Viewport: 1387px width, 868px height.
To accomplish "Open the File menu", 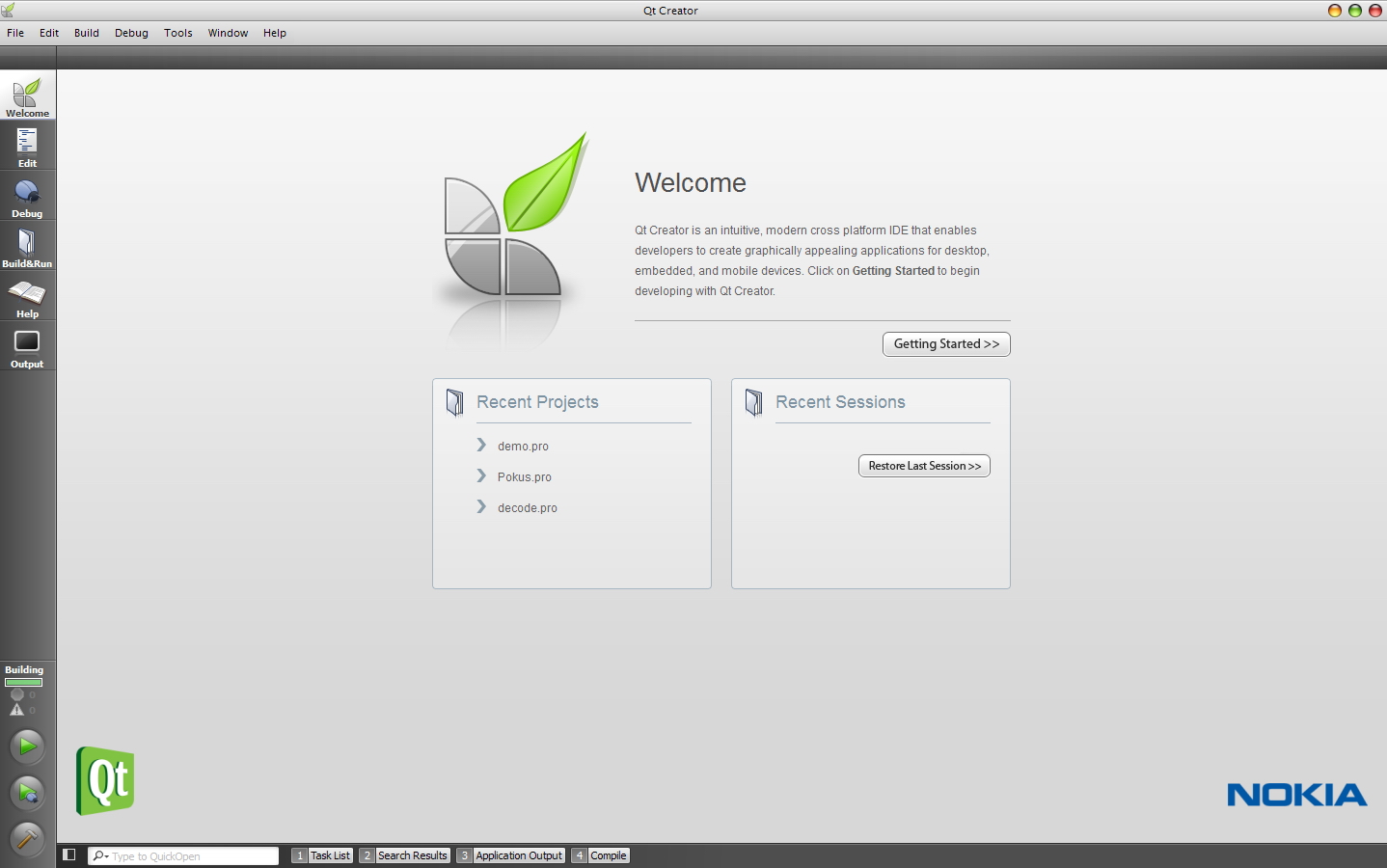I will click(15, 33).
